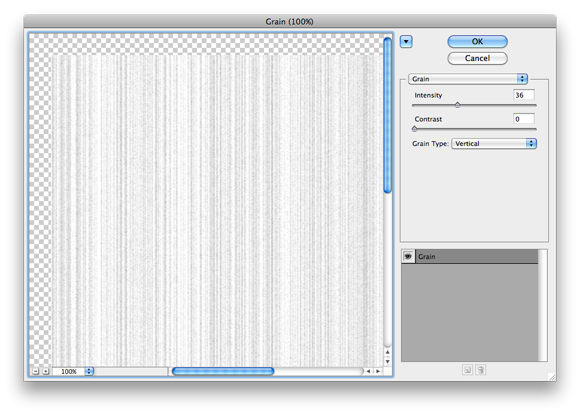Screen dimensions: 580x414
Task: Click the zoom out minus button
Action: [x=36, y=371]
